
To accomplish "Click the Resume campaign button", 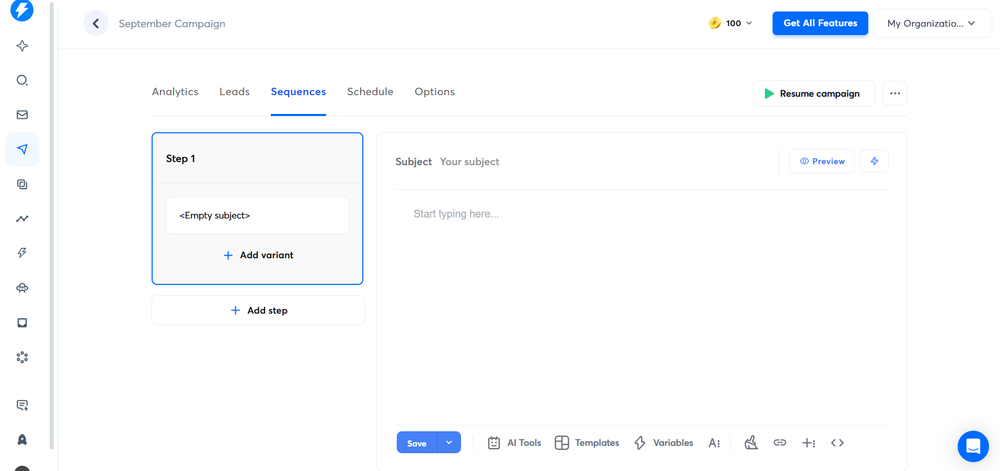I will tap(813, 94).
